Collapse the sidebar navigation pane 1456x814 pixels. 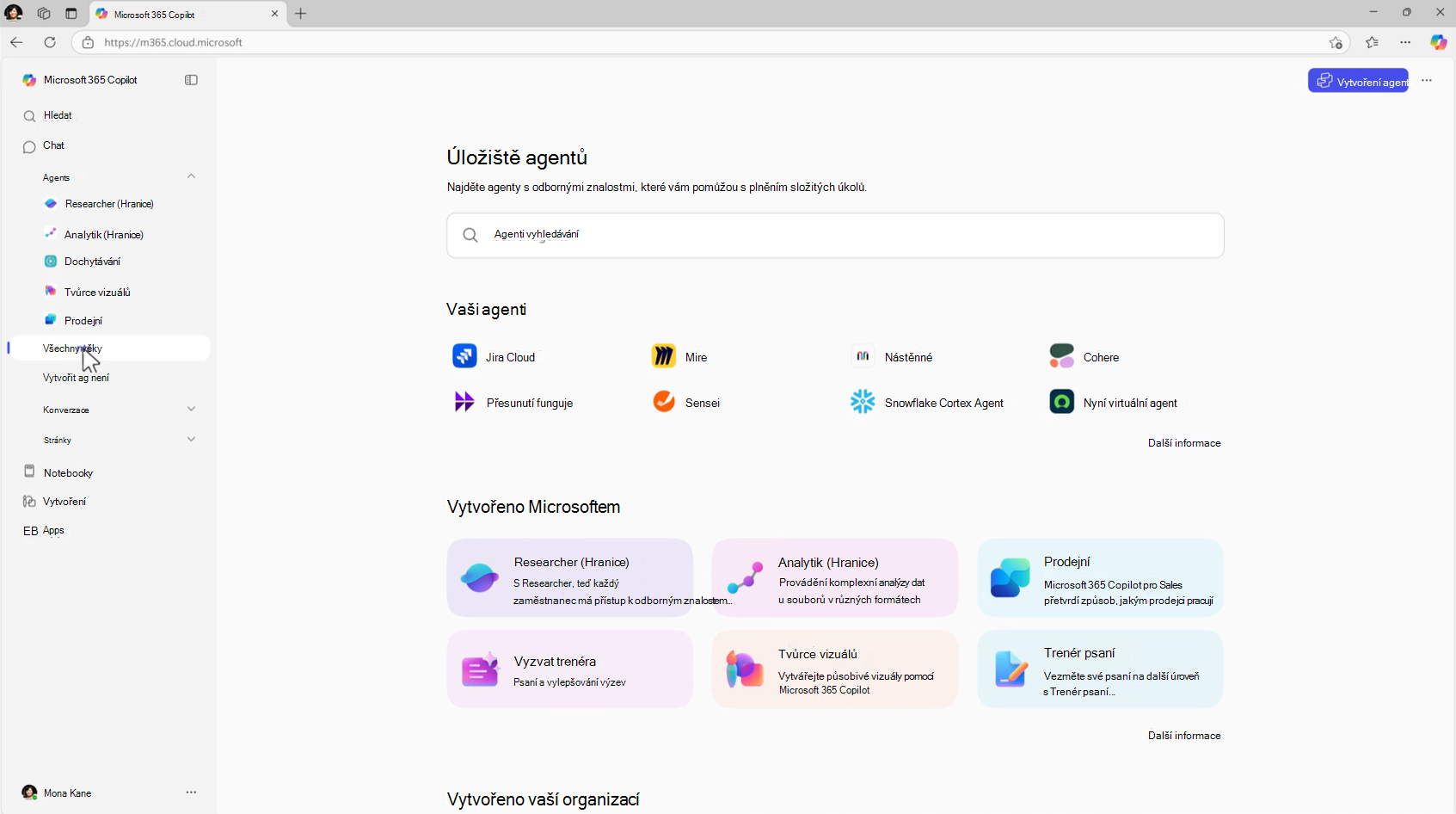coord(191,80)
